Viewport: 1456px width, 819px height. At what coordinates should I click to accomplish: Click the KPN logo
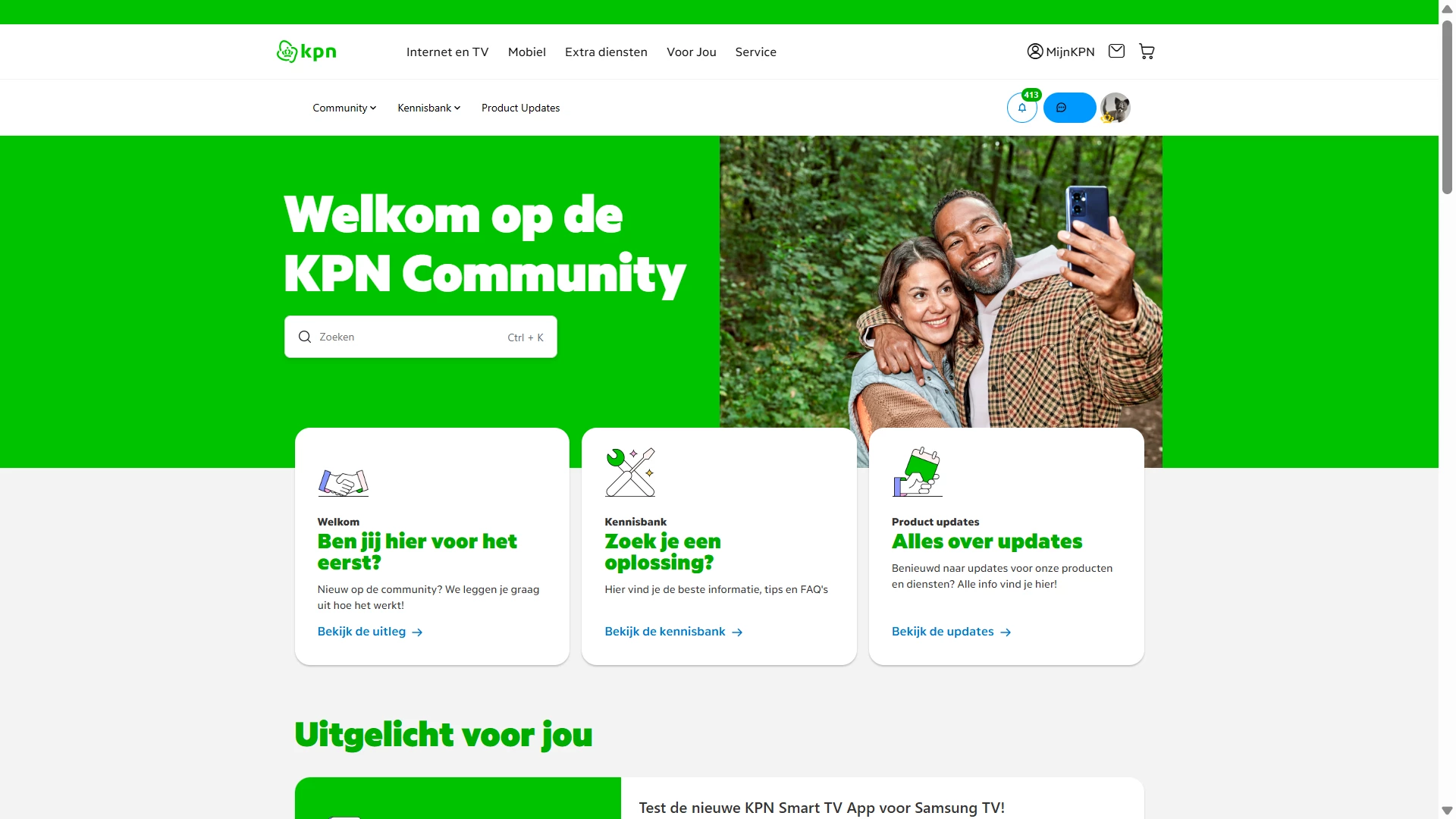coord(306,52)
